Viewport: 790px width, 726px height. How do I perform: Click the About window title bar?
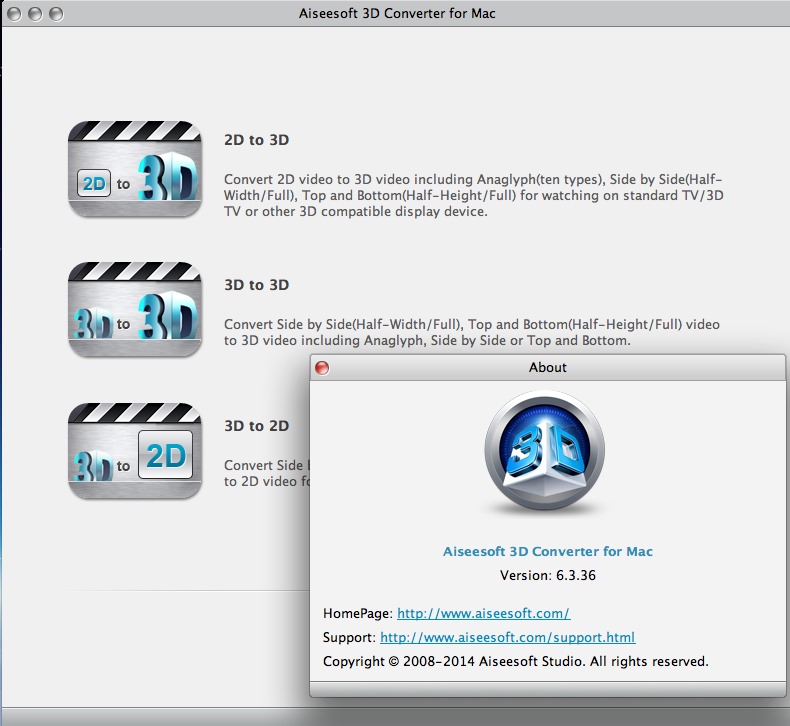coord(548,368)
